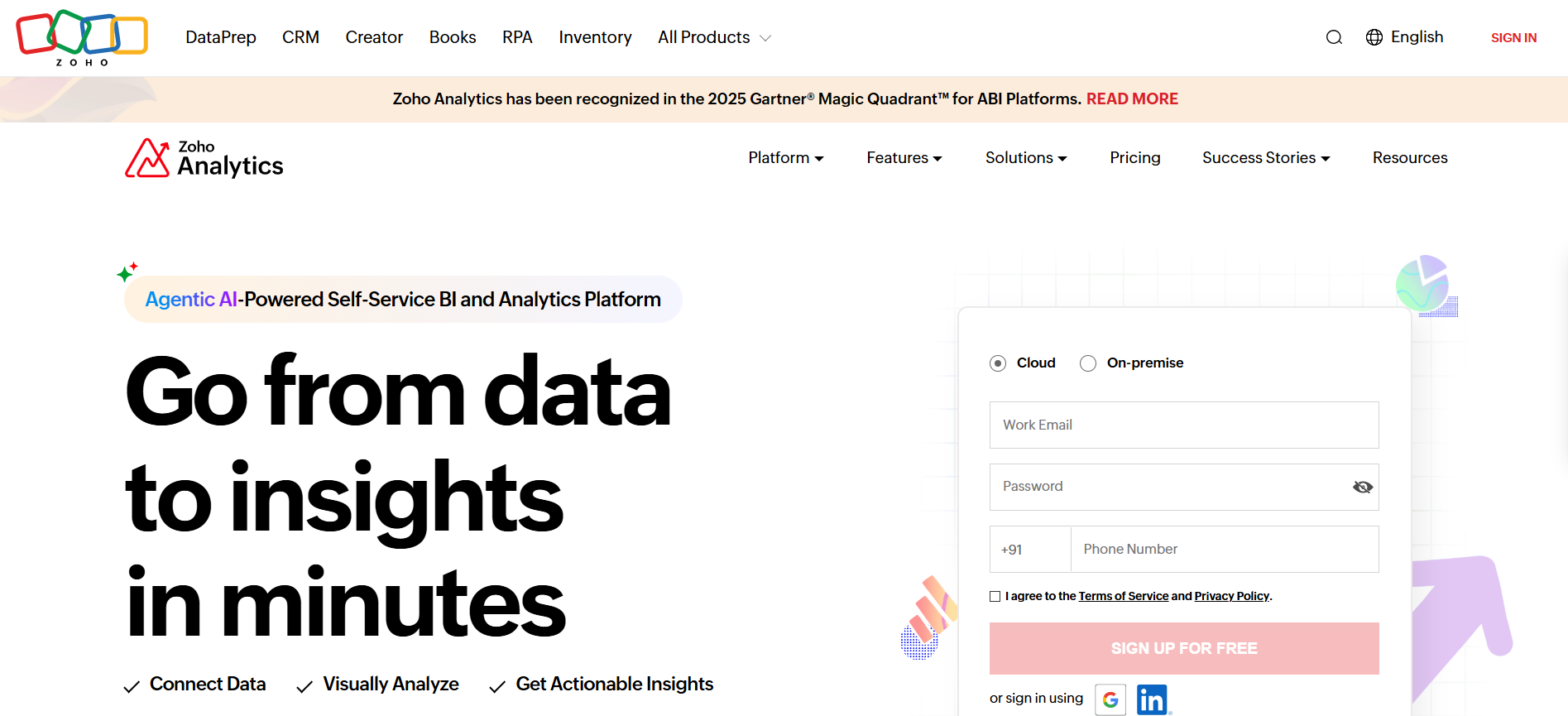Click the Zoho Analytics logo

click(204, 158)
